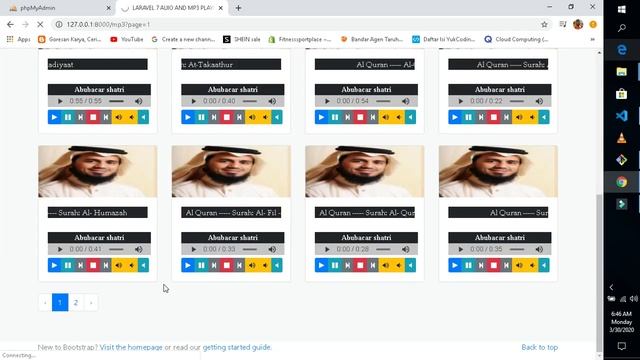This screenshot has width=640, height=360.
Task: Play the 0:41 Al-Humazah track with blue button
Action: (x=54, y=265)
